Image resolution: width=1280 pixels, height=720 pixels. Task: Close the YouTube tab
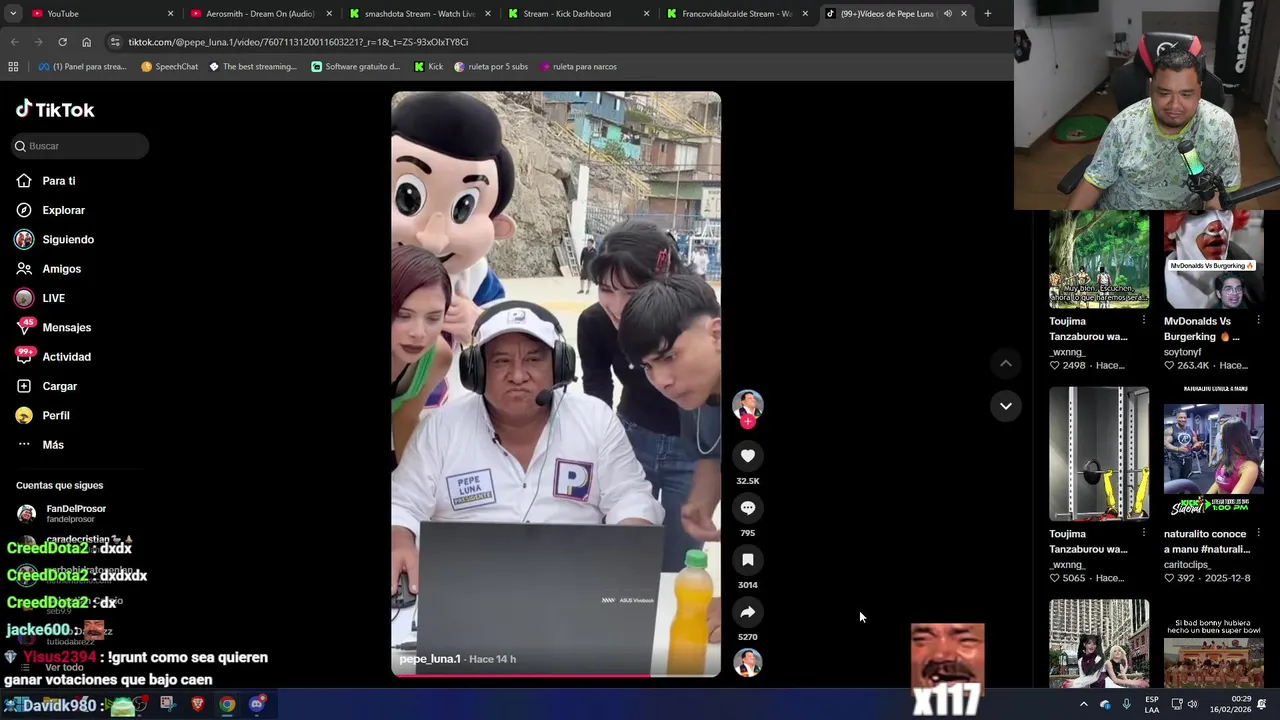(170, 14)
